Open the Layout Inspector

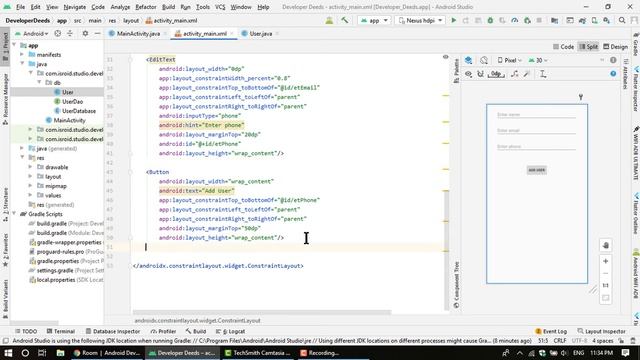(x=602, y=331)
